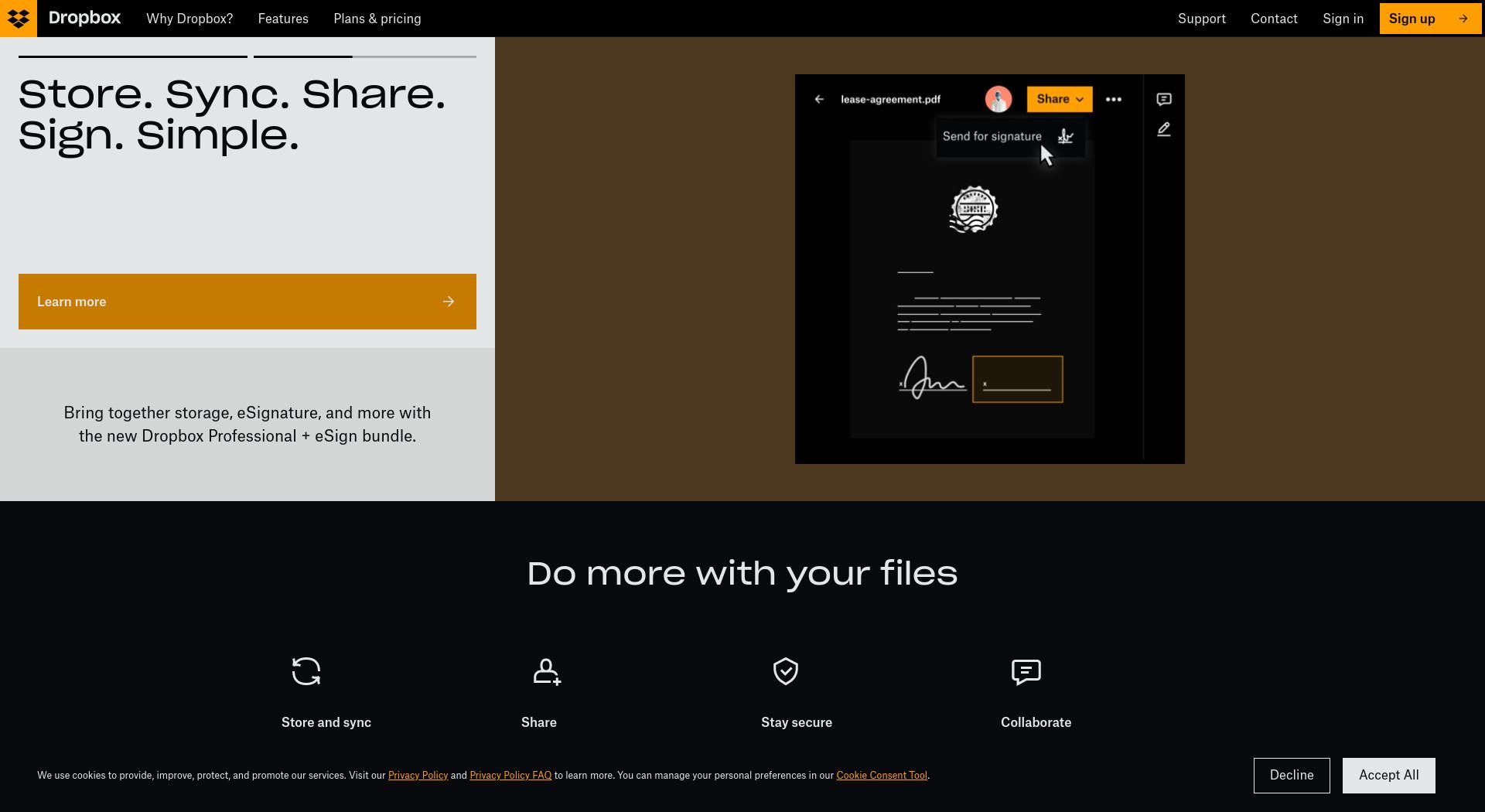Open the Features menu item
1485x812 pixels.
click(x=283, y=19)
